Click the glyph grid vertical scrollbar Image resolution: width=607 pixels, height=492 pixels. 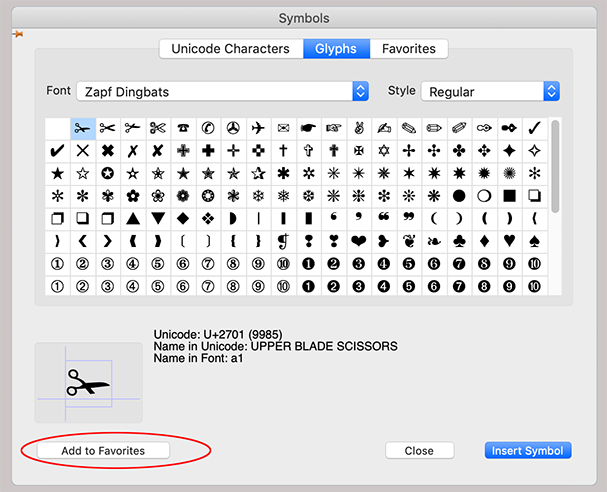point(555,165)
